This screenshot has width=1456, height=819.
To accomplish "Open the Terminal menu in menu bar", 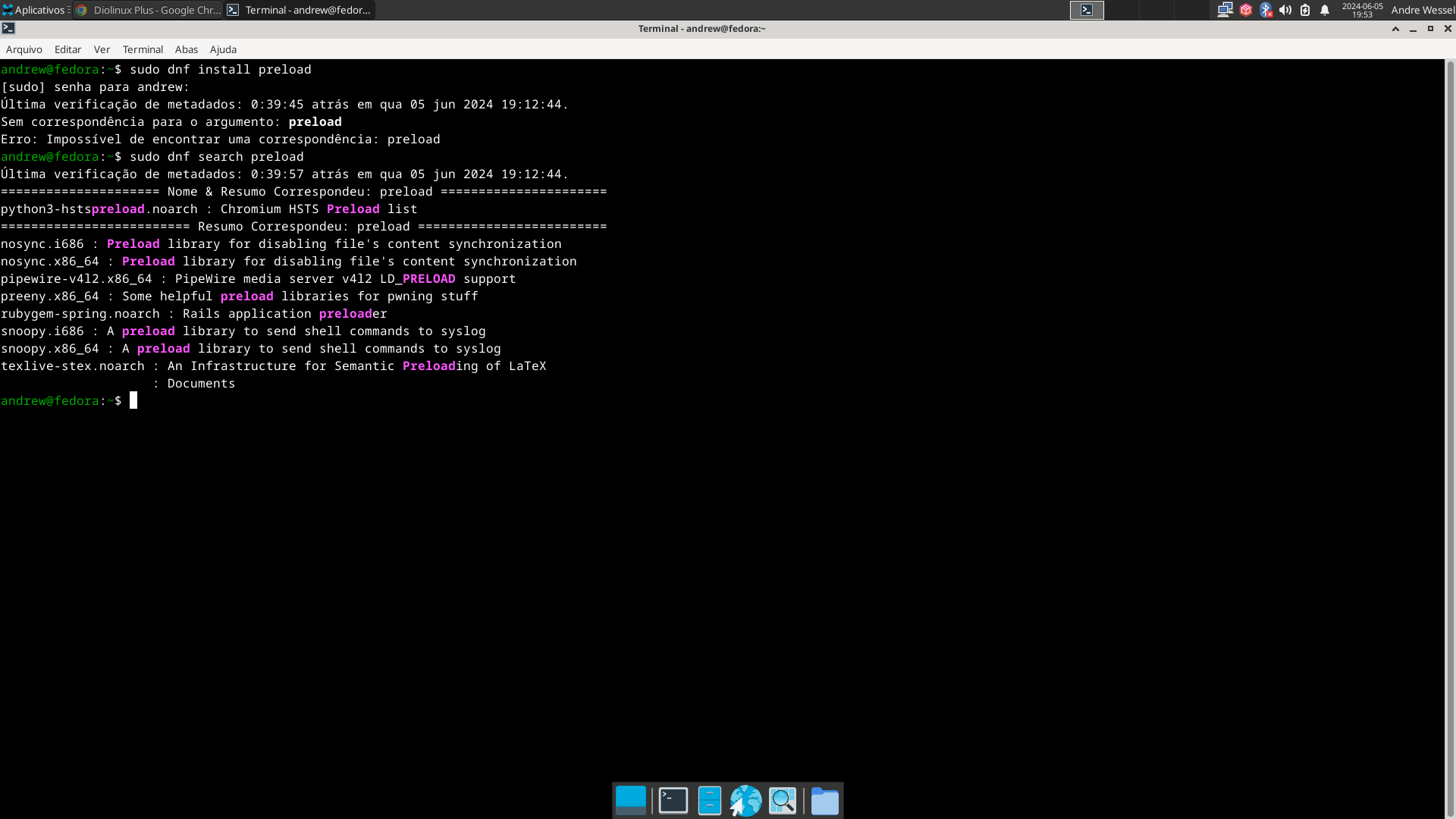I will tap(143, 49).
